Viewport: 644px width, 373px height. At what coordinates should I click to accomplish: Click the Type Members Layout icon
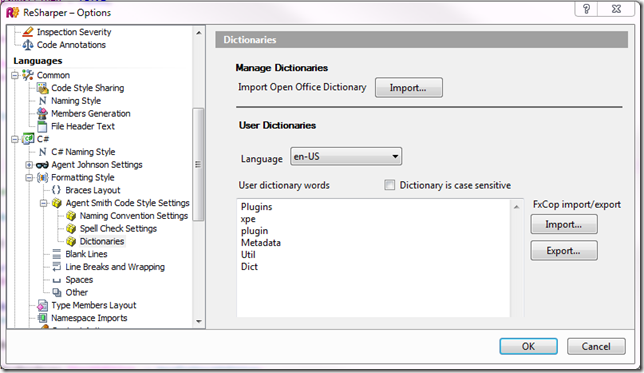[42, 305]
